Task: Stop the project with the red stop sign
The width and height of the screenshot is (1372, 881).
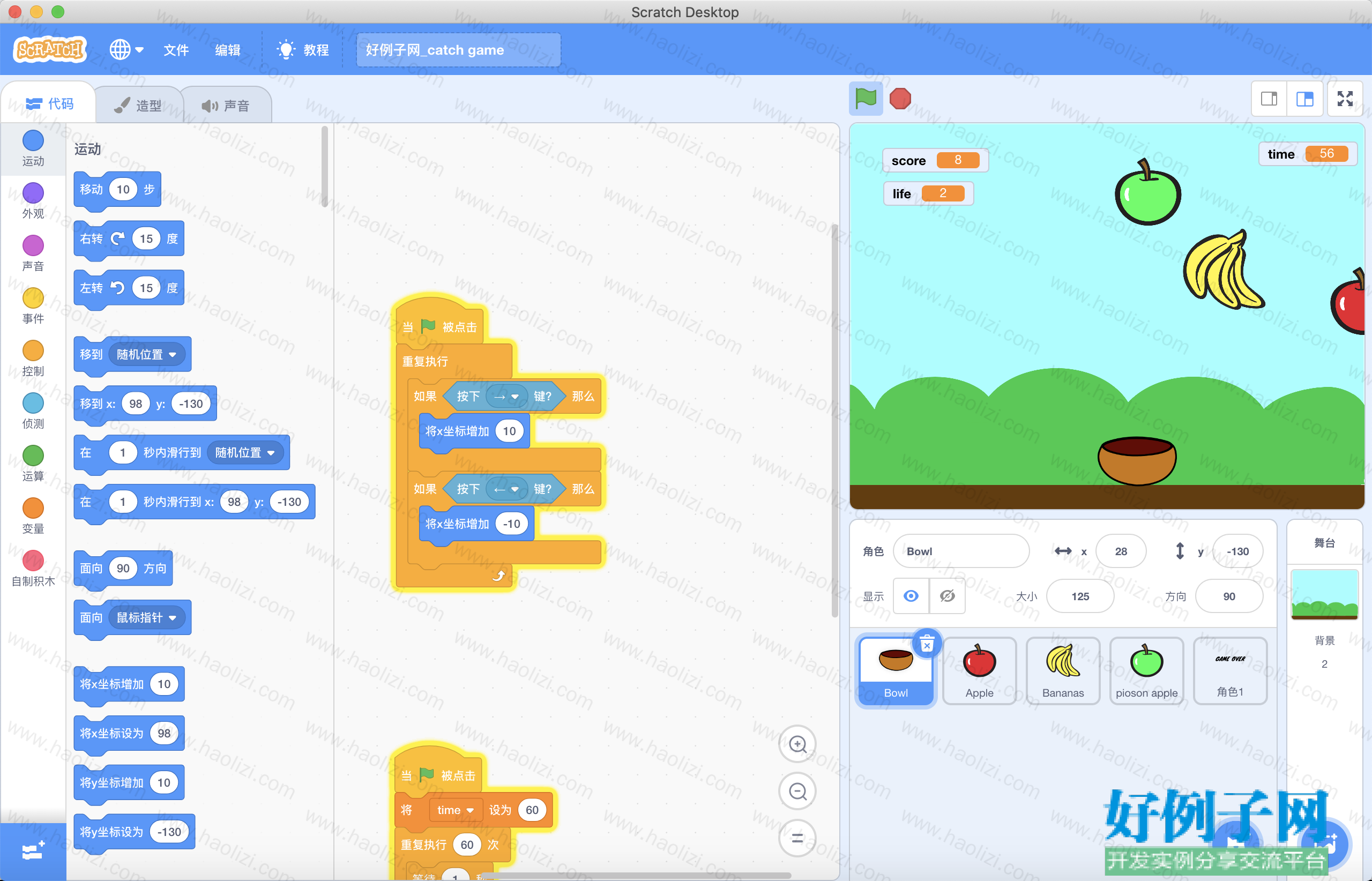Action: click(900, 99)
